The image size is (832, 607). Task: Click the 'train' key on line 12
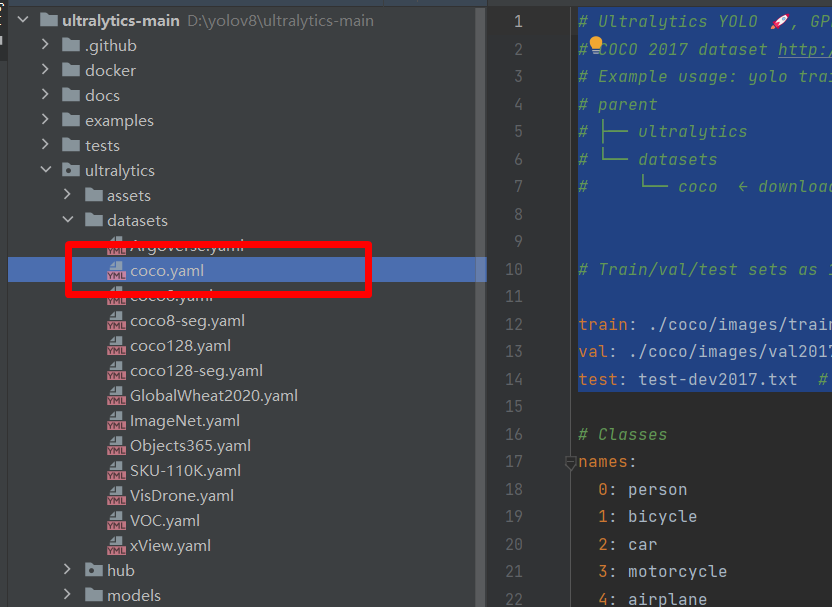[603, 324]
